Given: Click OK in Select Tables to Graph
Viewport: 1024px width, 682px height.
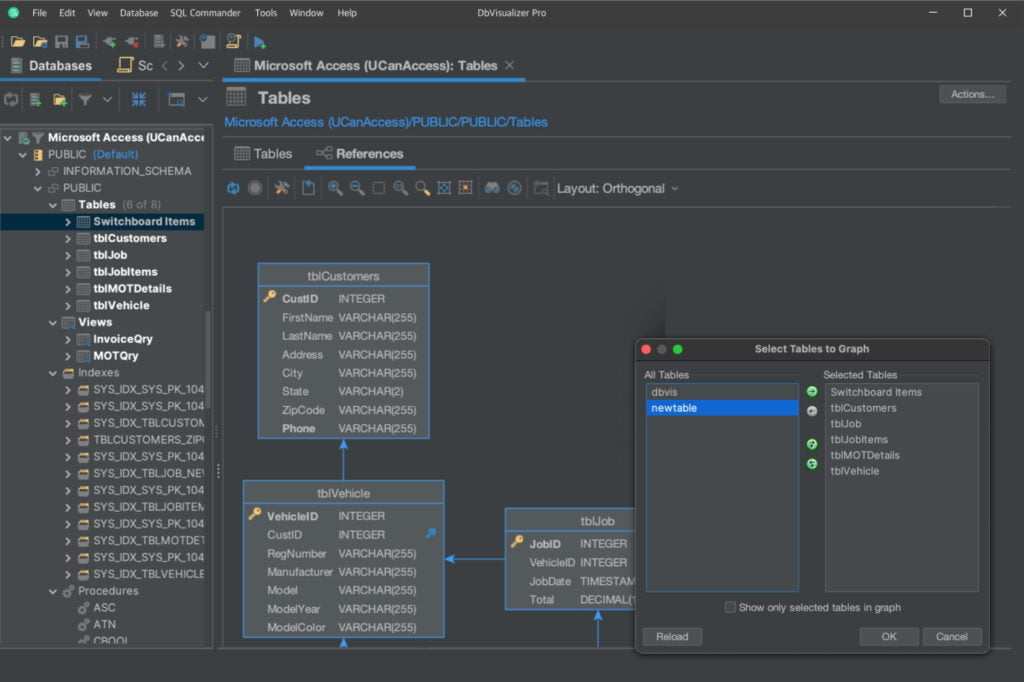Looking at the screenshot, I should (x=889, y=636).
